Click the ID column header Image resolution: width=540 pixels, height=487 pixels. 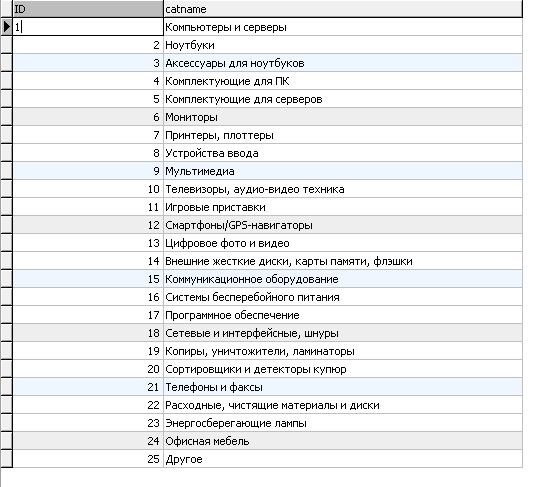click(88, 9)
